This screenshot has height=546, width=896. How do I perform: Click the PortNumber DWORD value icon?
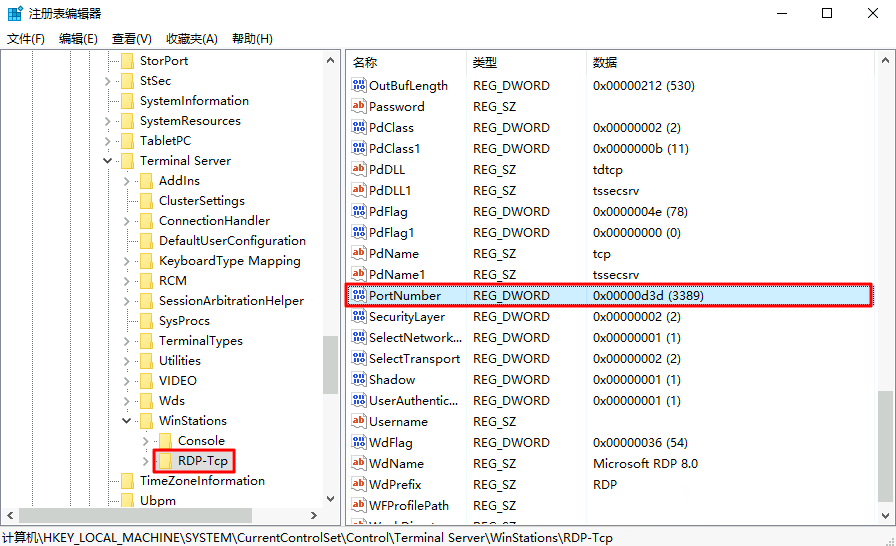360,296
